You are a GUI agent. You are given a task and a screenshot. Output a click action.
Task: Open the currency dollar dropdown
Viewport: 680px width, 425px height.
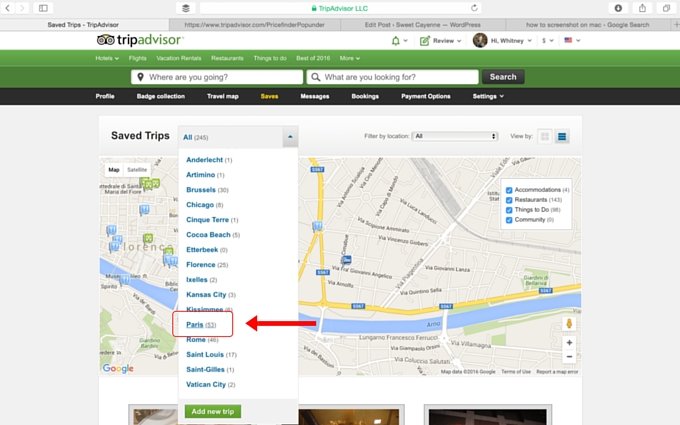(548, 40)
